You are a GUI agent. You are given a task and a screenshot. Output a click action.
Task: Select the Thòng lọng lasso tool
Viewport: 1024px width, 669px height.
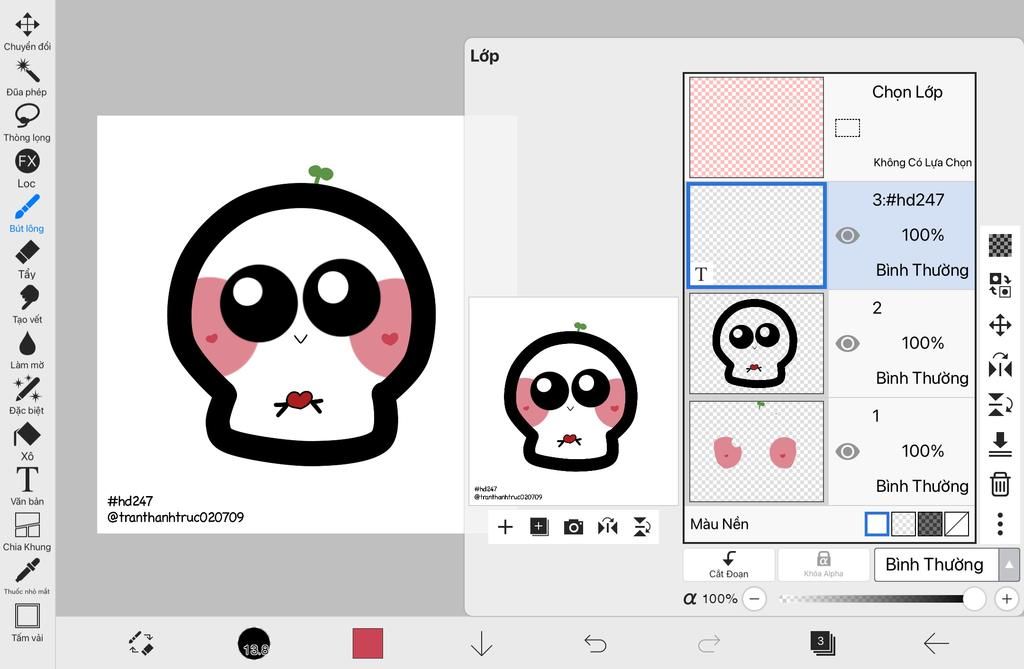click(x=27, y=123)
